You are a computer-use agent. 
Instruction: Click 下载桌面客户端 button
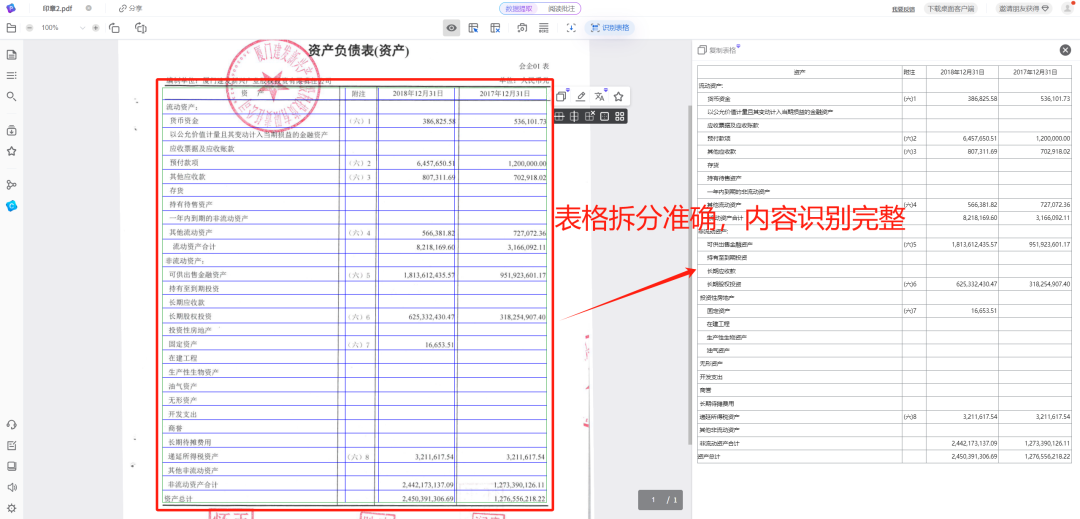pyautogui.click(x=951, y=9)
